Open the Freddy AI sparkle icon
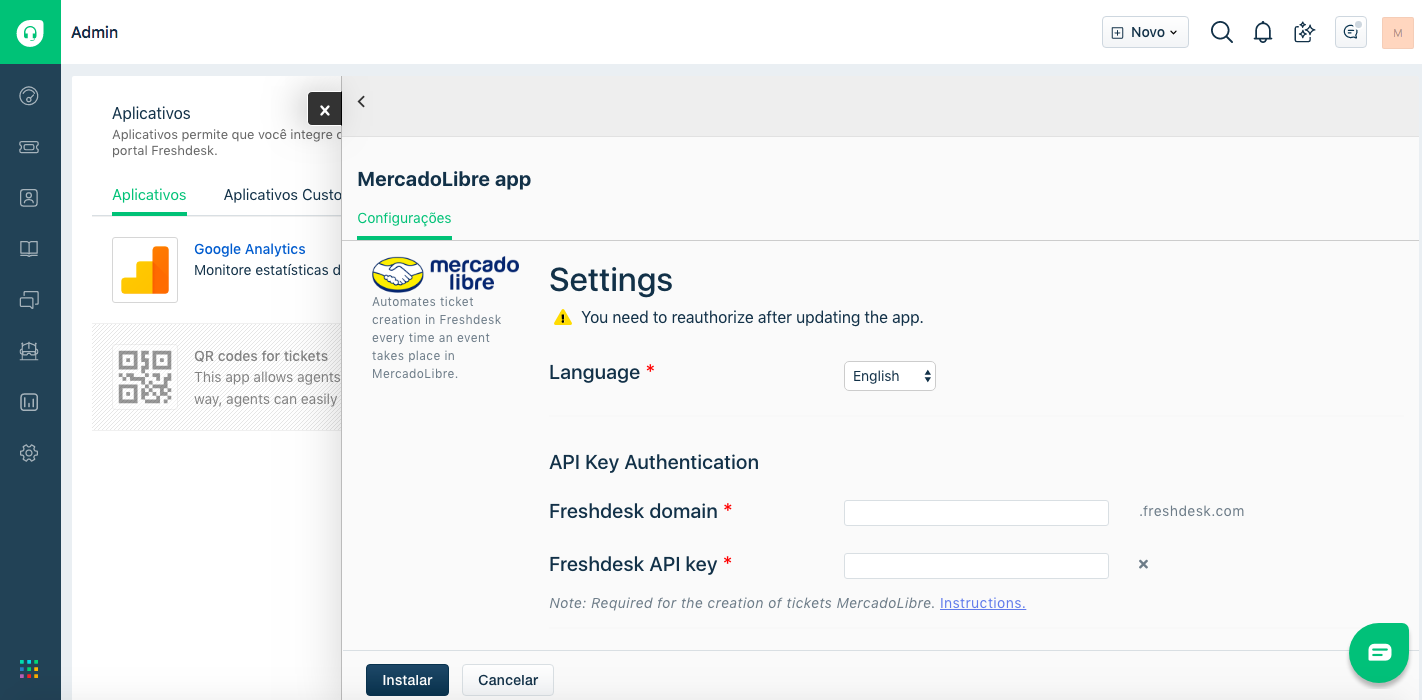1422x700 pixels. click(x=1304, y=32)
